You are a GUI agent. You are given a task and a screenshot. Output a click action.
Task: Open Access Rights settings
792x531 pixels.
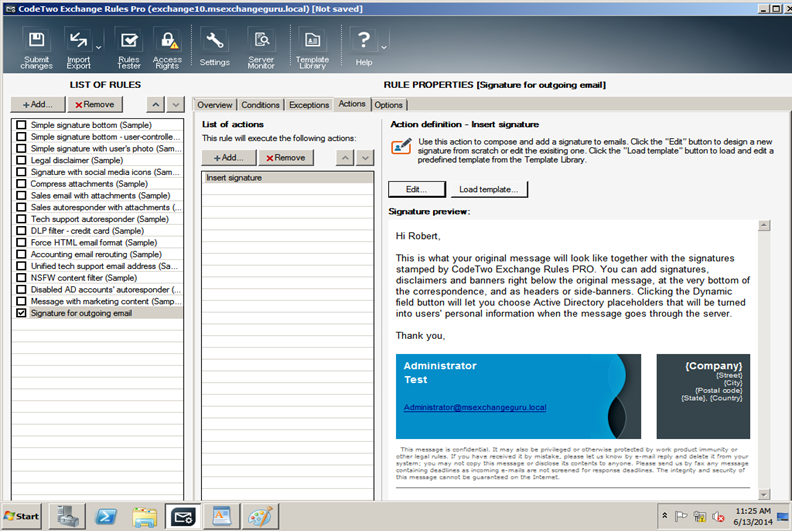click(167, 49)
